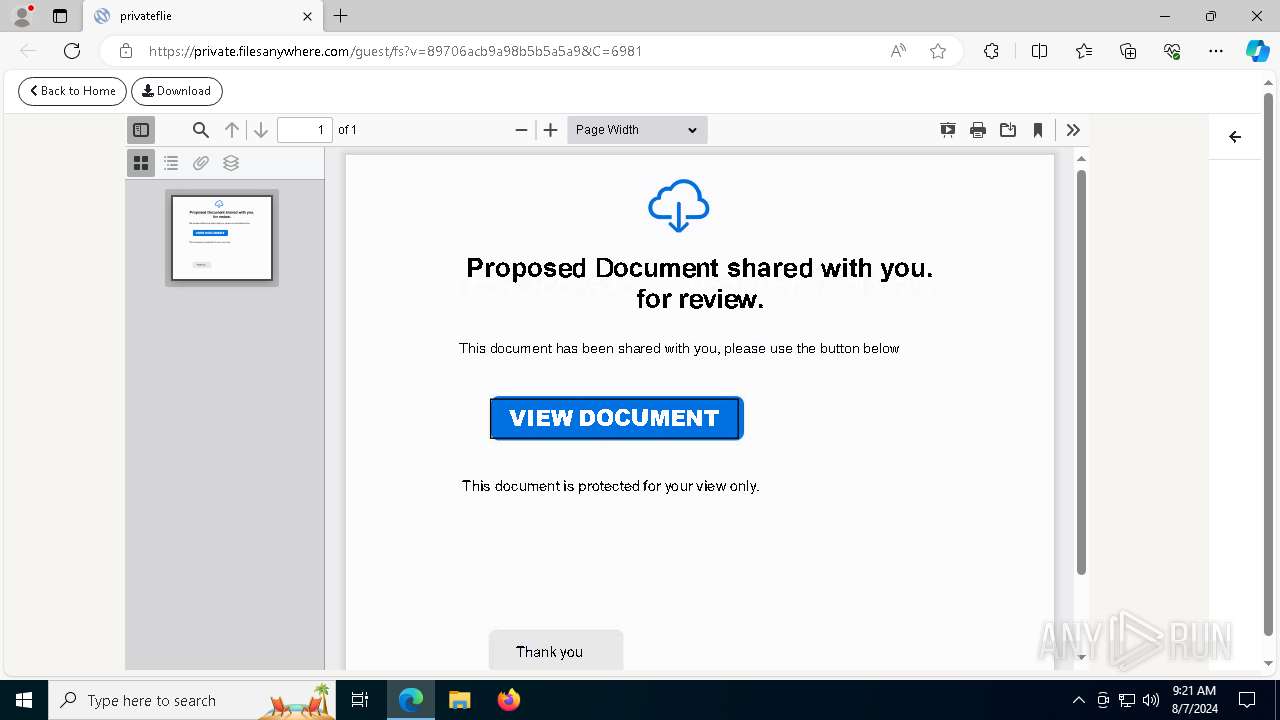1280x720 pixels.
Task: Click the VIEW DOCUMENT button
Action: point(616,418)
